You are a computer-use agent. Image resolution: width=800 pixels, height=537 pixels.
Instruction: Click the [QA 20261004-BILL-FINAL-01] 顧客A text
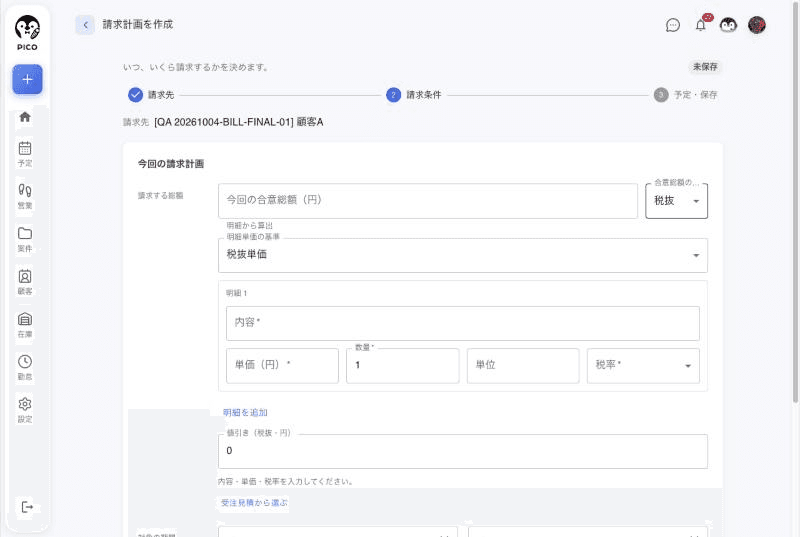pos(239,122)
